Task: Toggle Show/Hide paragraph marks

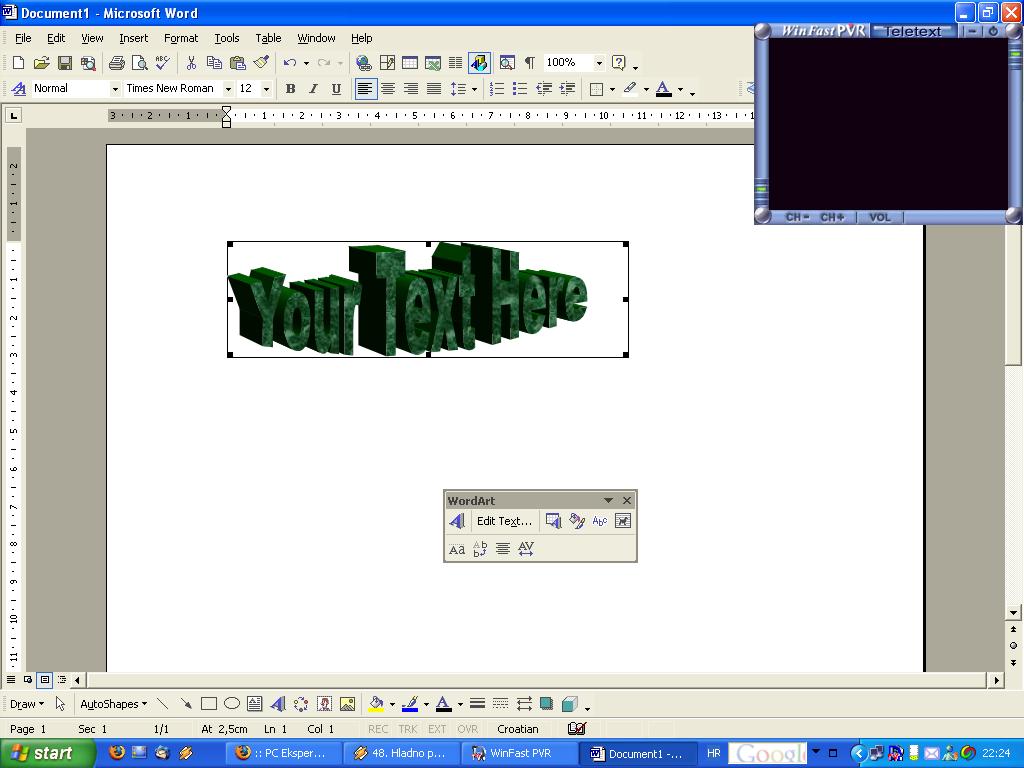Action: click(x=529, y=63)
